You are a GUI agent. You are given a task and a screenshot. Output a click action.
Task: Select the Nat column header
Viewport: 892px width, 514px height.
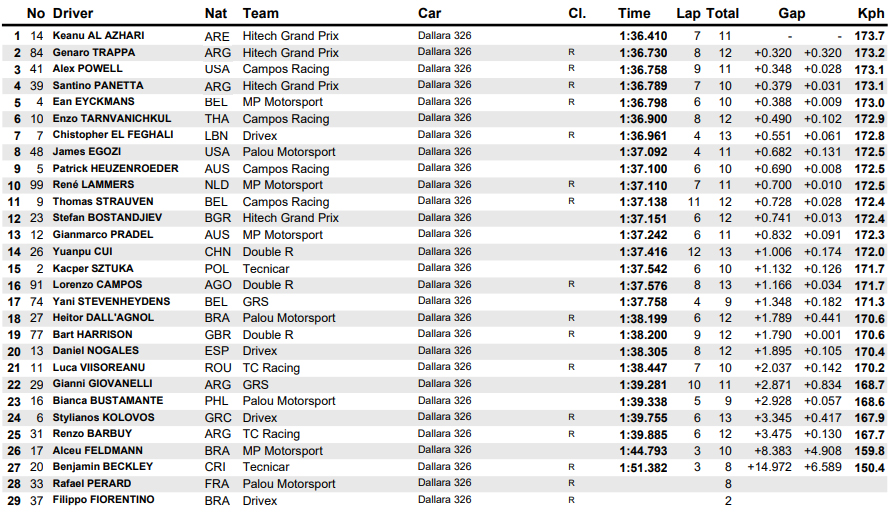point(215,14)
